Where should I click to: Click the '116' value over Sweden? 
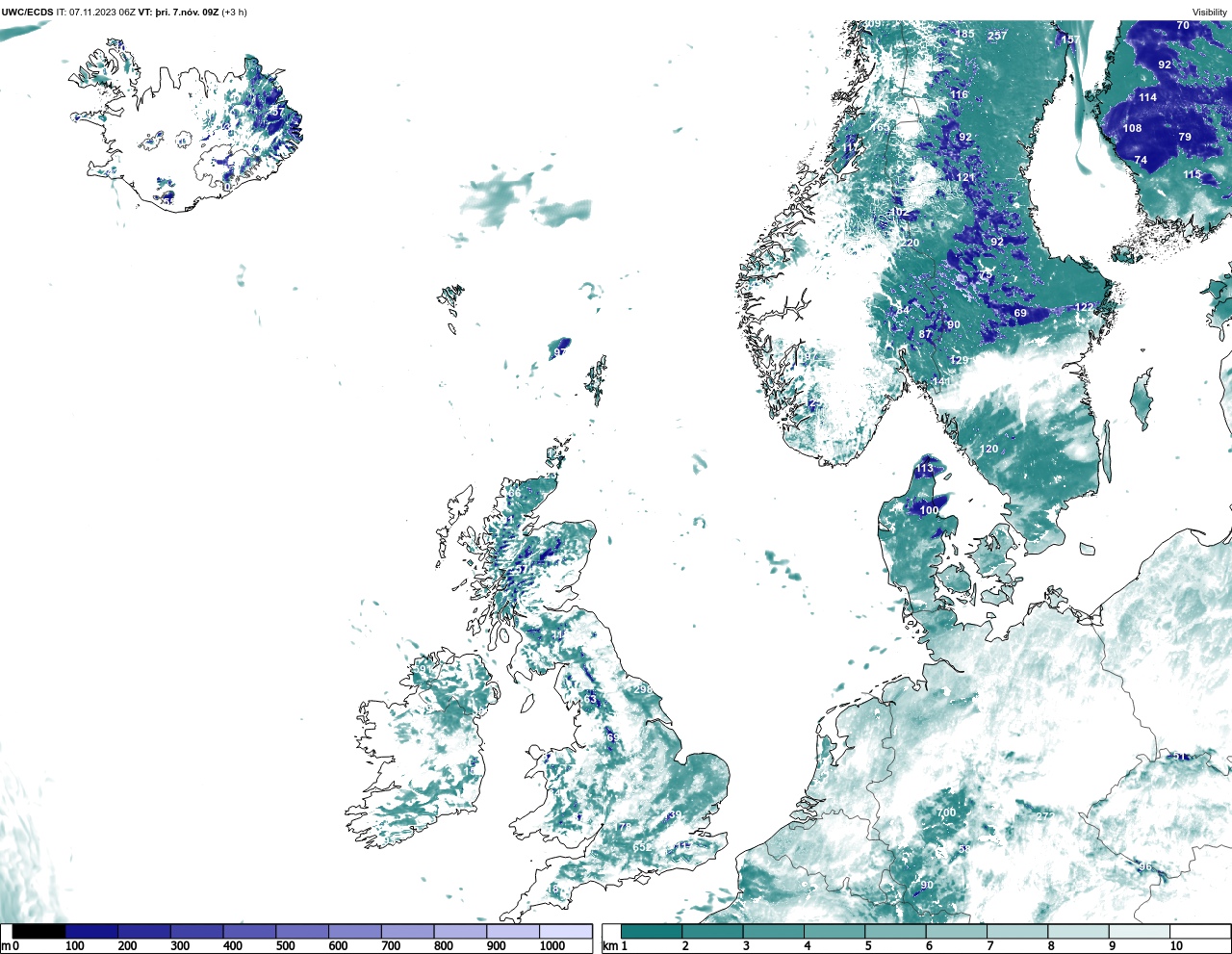[960, 94]
